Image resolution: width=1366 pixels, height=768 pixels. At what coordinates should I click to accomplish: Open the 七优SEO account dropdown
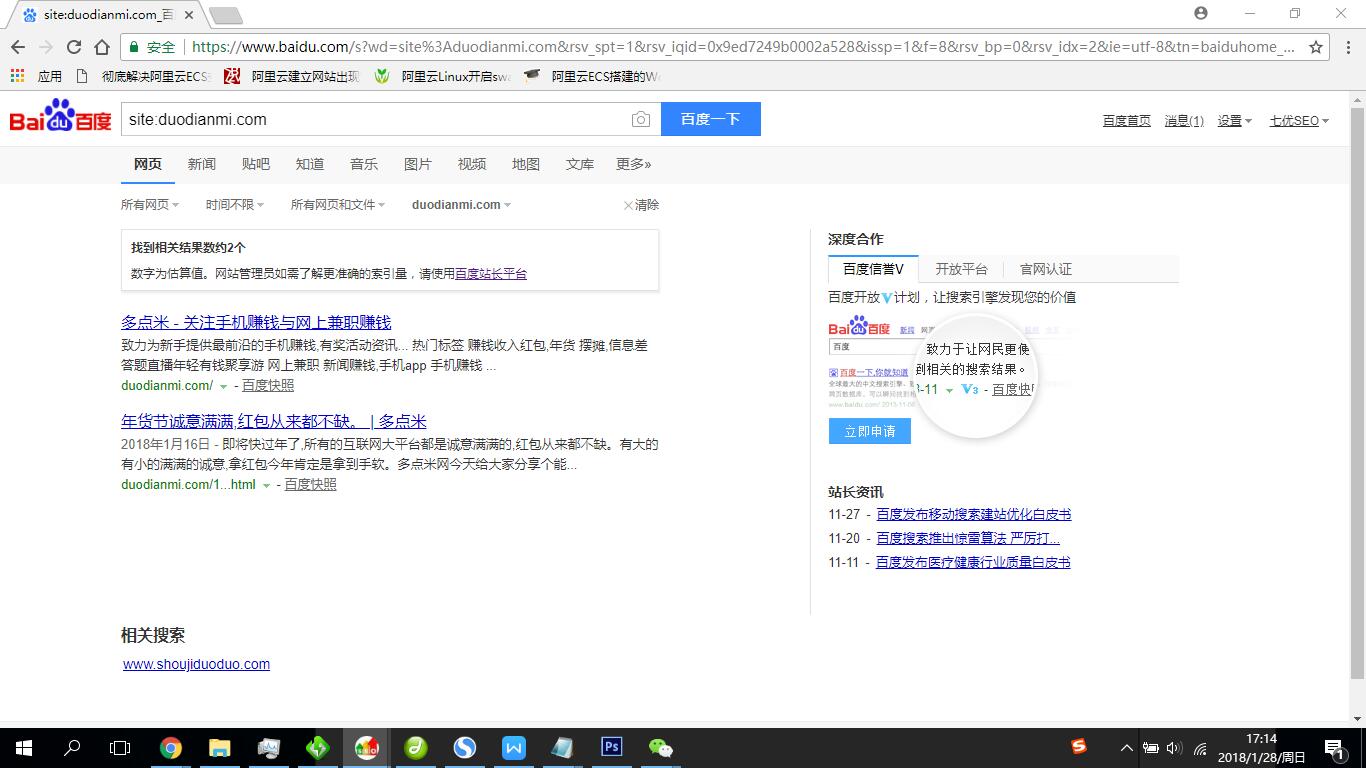pyautogui.click(x=1299, y=120)
